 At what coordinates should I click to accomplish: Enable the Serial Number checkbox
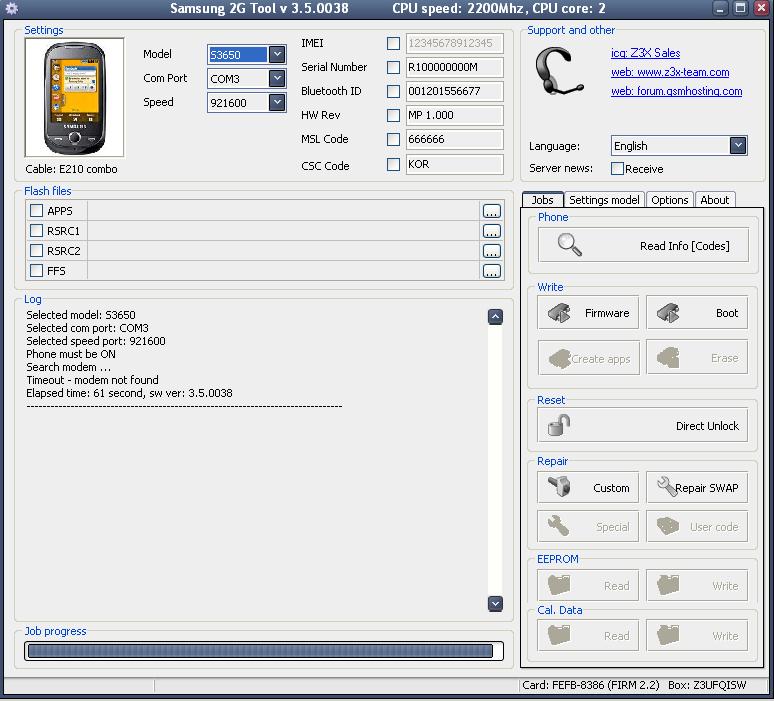(x=393, y=67)
